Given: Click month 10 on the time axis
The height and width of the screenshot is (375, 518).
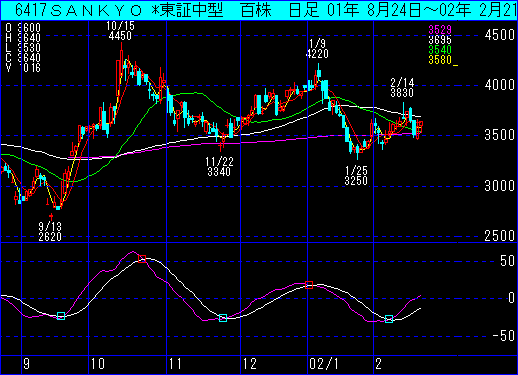Looking at the screenshot, I should (x=98, y=364).
